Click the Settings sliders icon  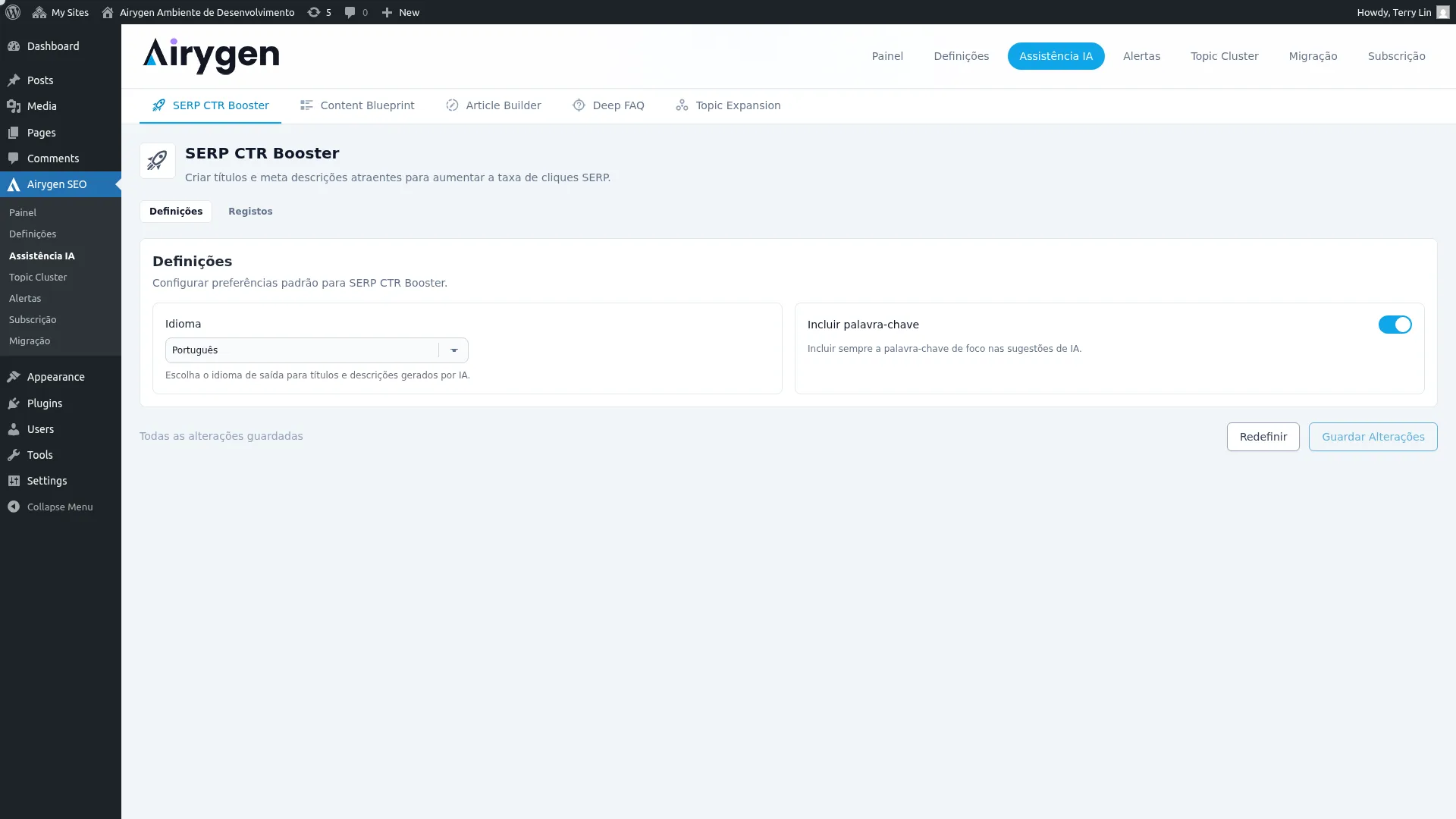click(x=14, y=481)
